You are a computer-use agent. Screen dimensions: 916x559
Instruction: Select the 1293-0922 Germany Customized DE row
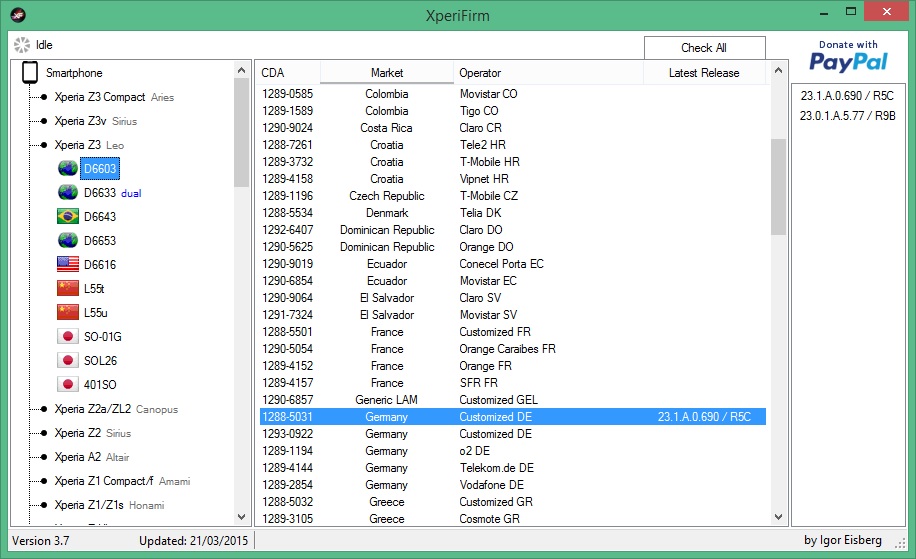pyautogui.click(x=513, y=433)
